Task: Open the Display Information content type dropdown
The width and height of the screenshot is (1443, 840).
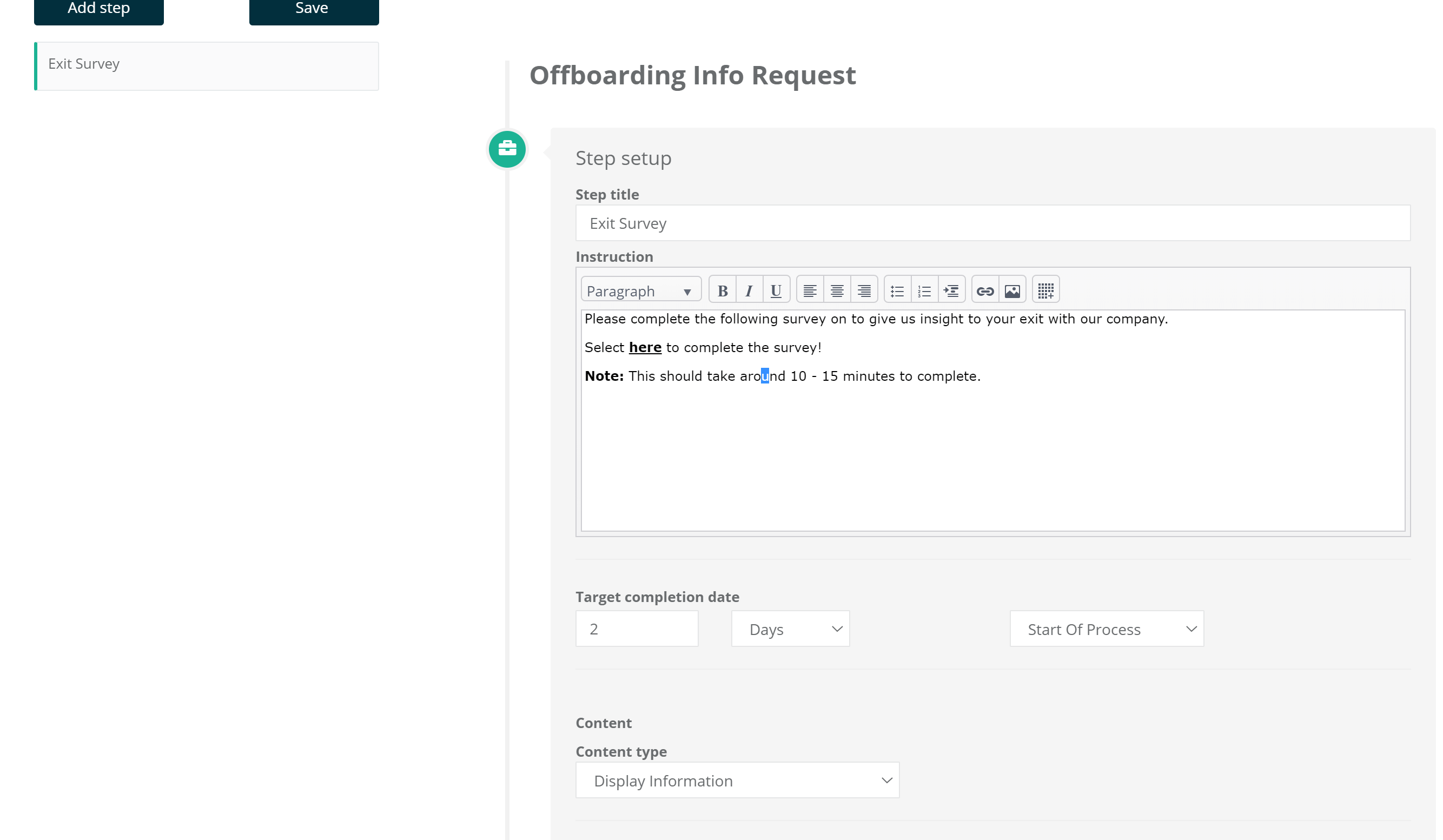Action: coord(737,780)
